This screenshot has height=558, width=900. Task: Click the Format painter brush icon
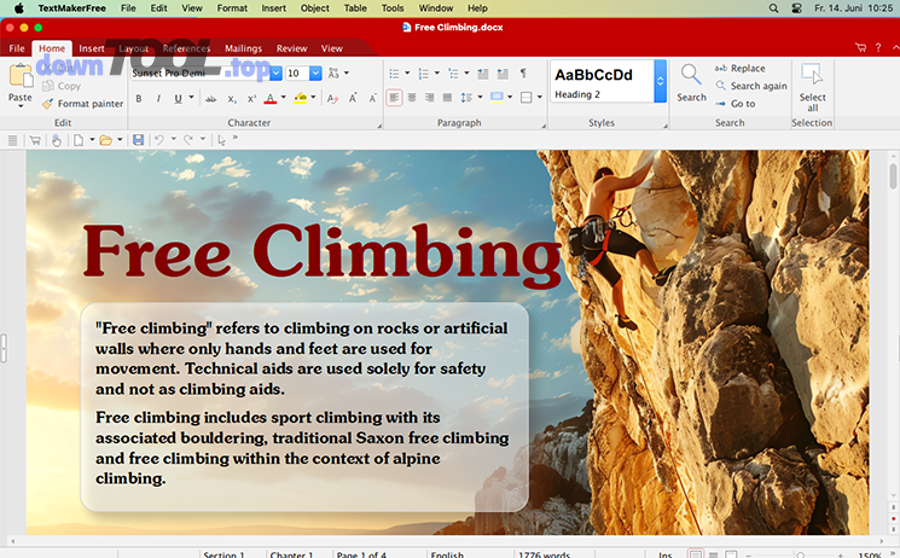coord(48,104)
